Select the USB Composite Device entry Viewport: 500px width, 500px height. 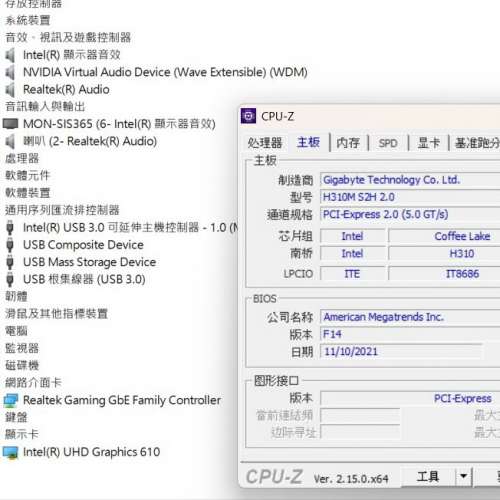pyautogui.click(x=83, y=245)
